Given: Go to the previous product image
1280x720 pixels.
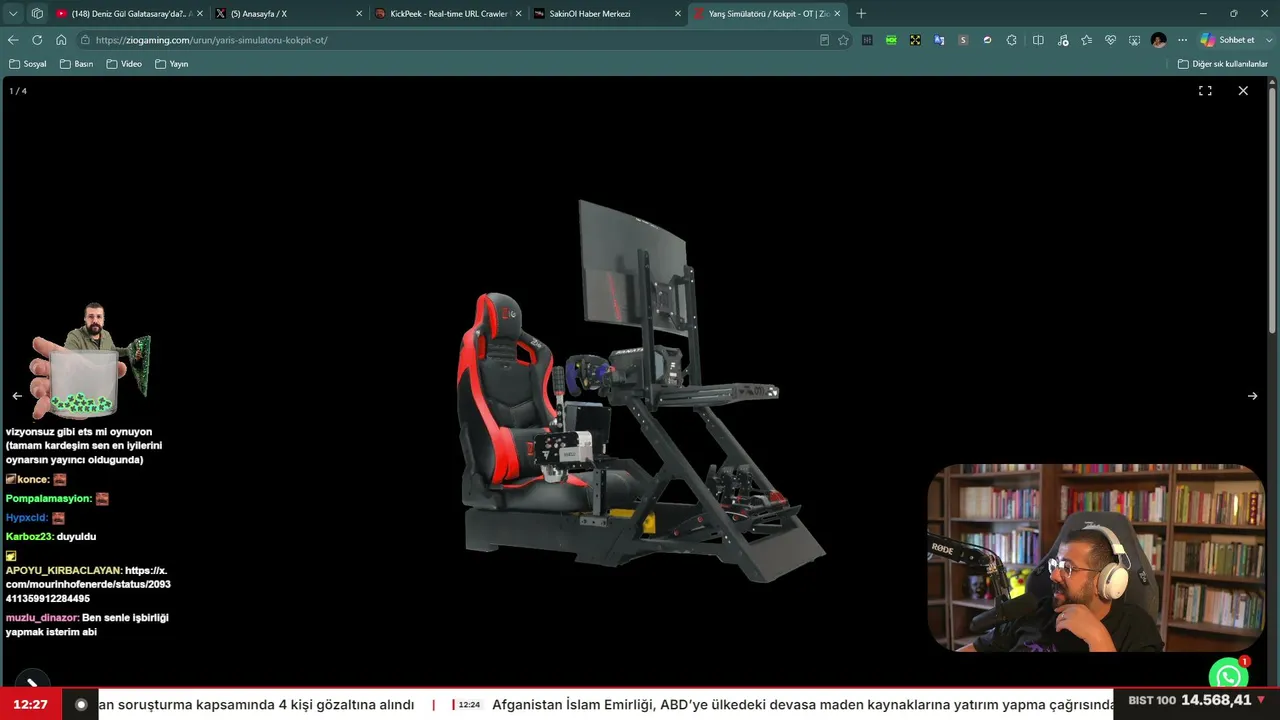Looking at the screenshot, I should click(17, 396).
